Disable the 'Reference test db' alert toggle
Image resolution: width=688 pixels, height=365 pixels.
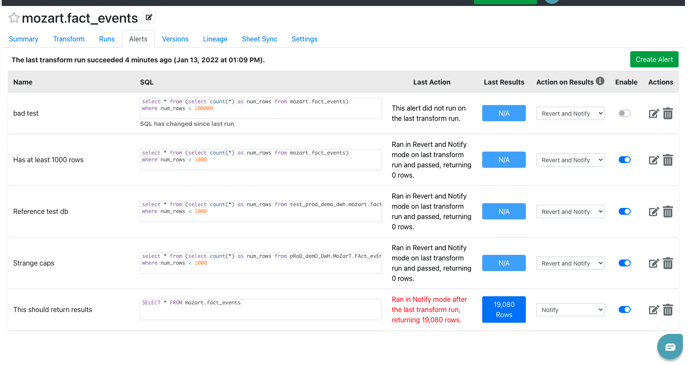[624, 211]
